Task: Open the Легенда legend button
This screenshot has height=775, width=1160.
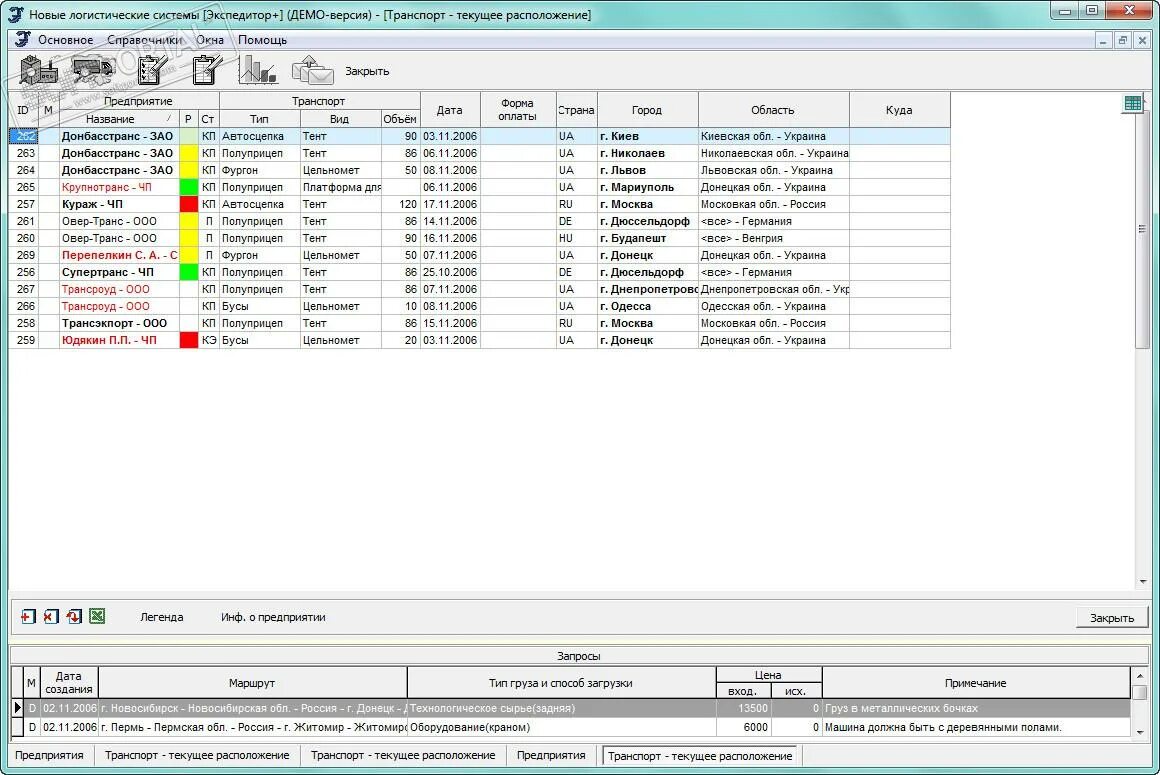Action: click(x=161, y=617)
